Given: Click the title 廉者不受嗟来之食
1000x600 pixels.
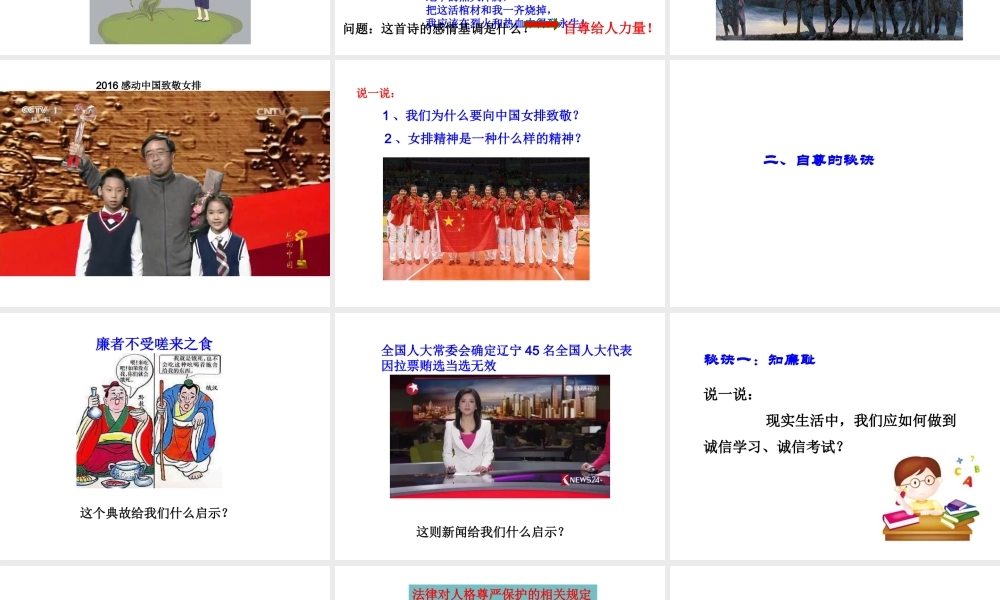Looking at the screenshot, I should point(154,344).
